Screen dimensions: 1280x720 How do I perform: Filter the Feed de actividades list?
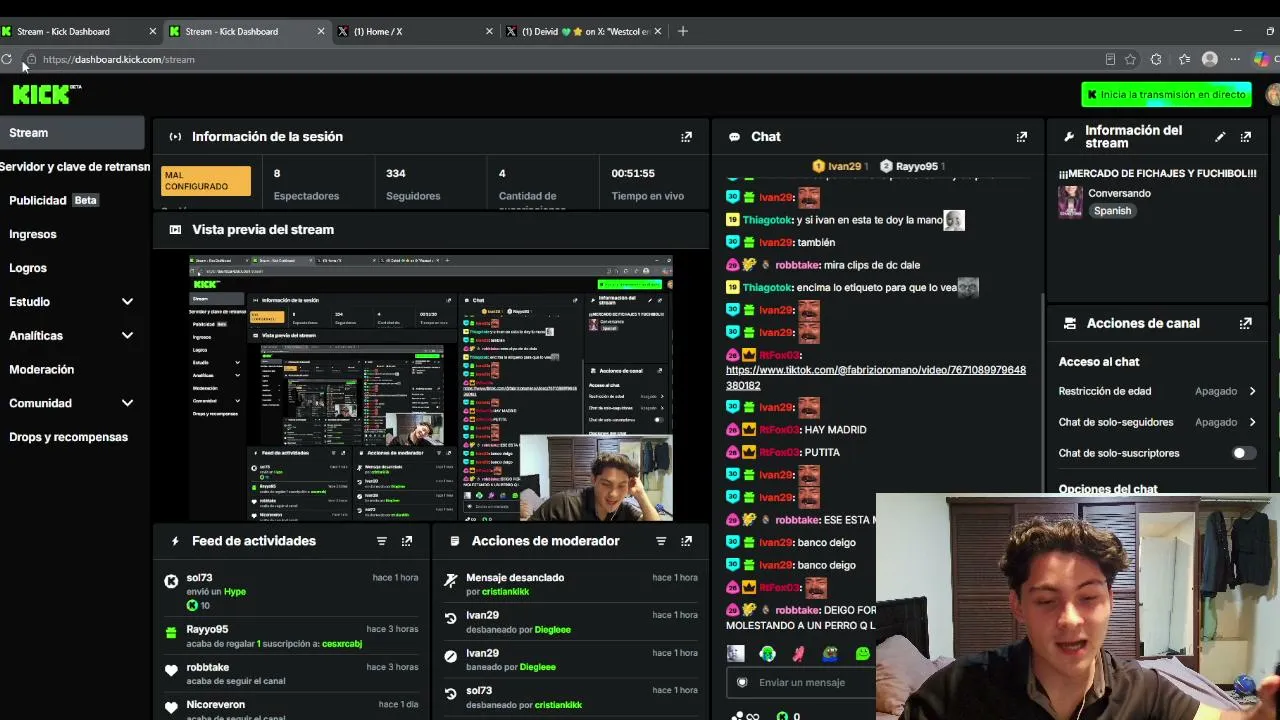pyautogui.click(x=381, y=541)
